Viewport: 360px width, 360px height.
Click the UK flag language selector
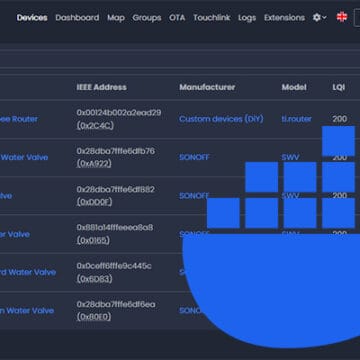point(342,17)
